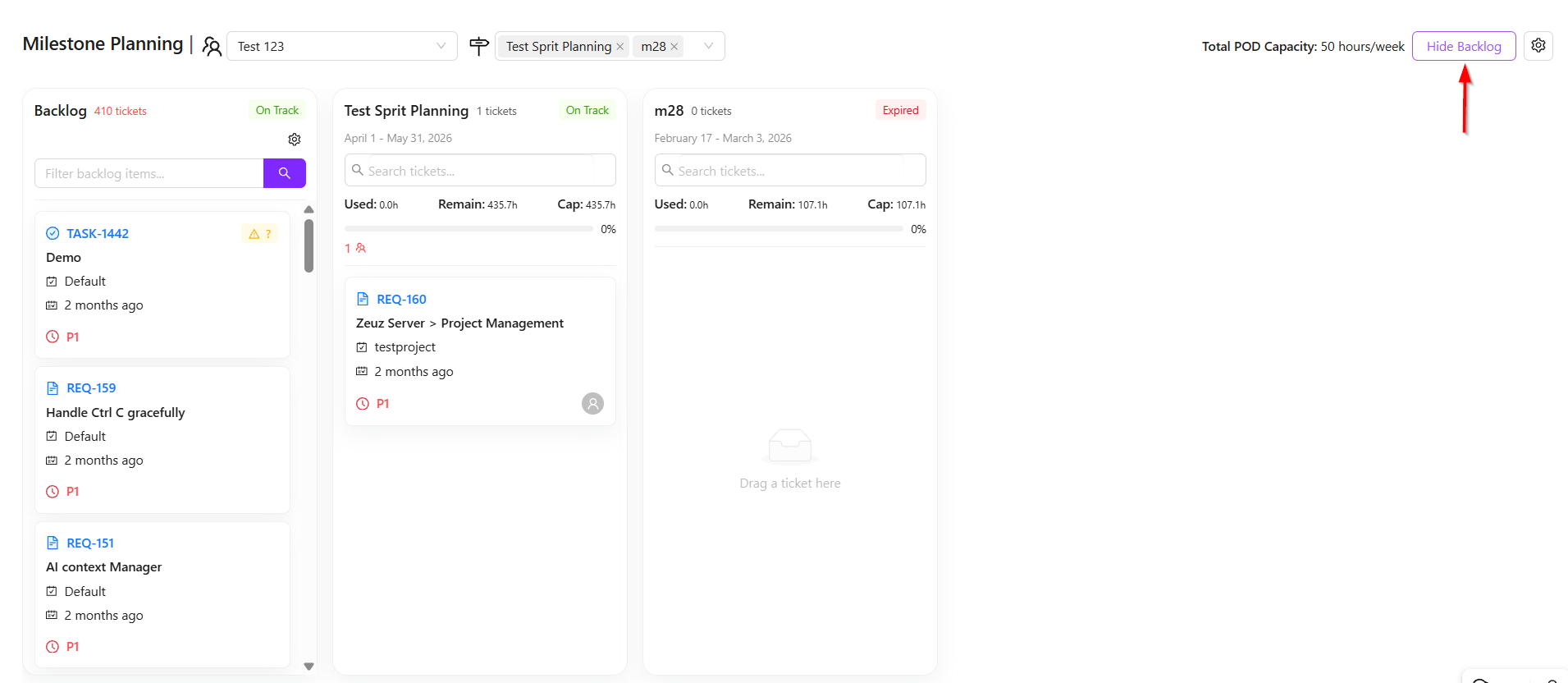Expand the milestone multi-select dropdown arrow
Viewport: 1568px width, 683px height.
pyautogui.click(x=708, y=46)
